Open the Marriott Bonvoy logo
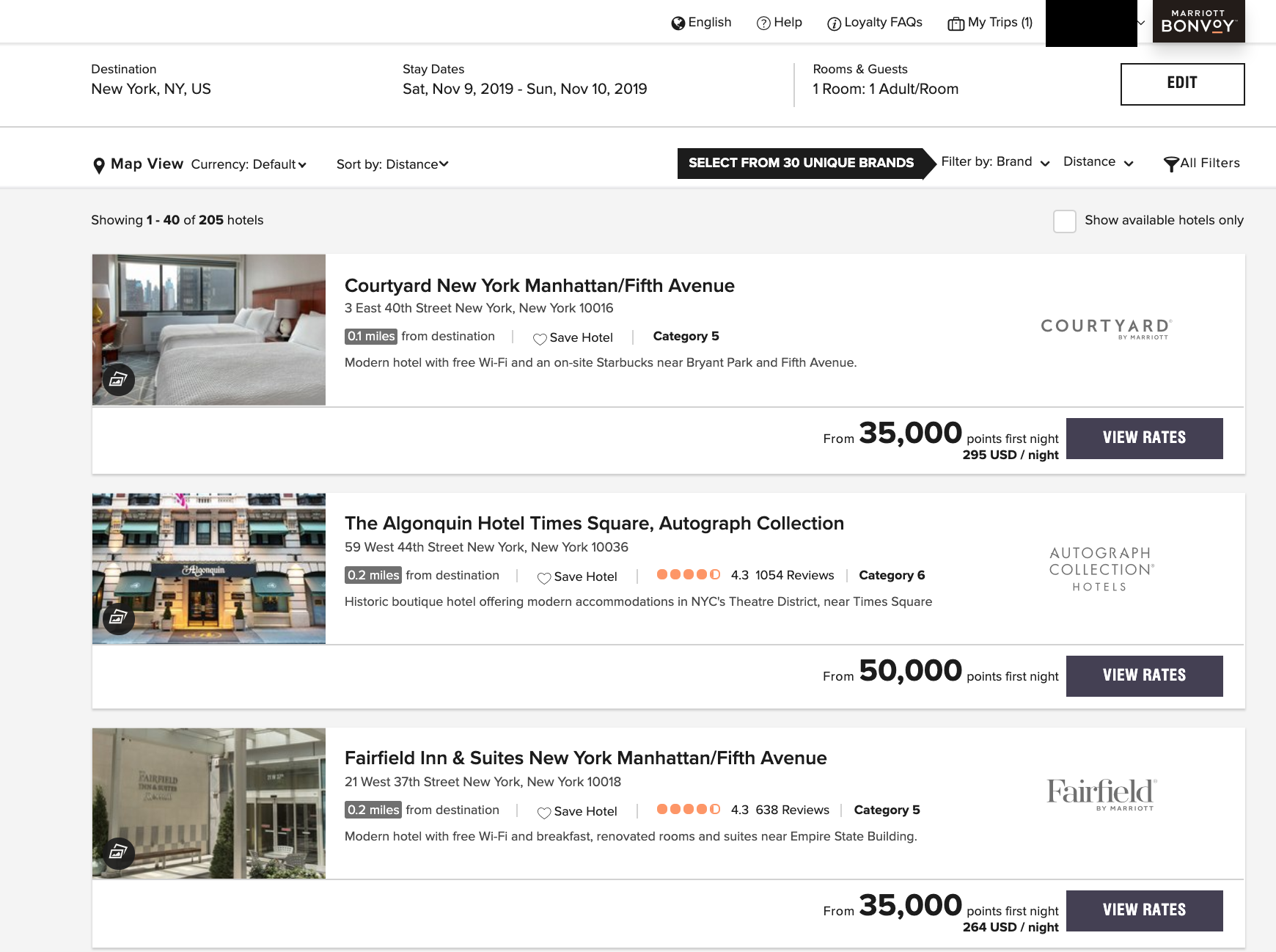The height and width of the screenshot is (952, 1276). 1198,21
